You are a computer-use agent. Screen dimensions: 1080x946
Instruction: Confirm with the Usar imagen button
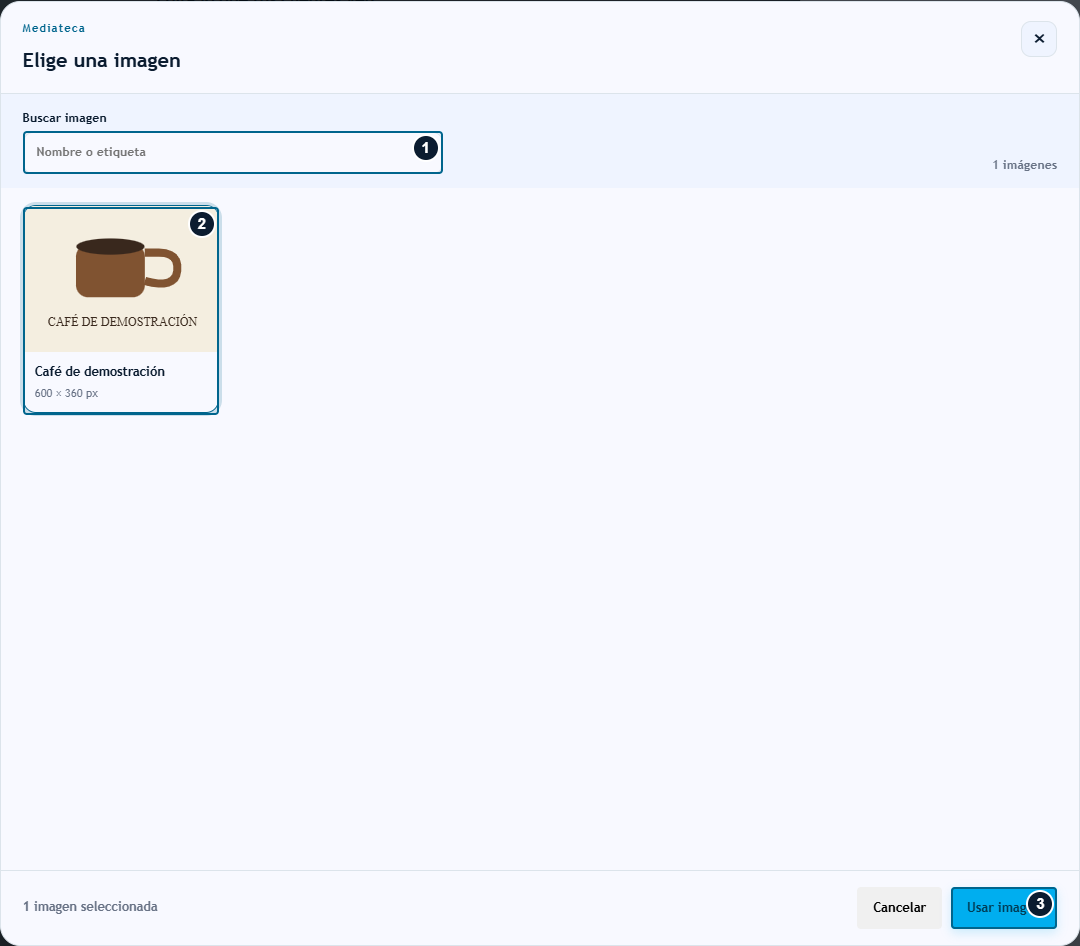[x=1004, y=907]
